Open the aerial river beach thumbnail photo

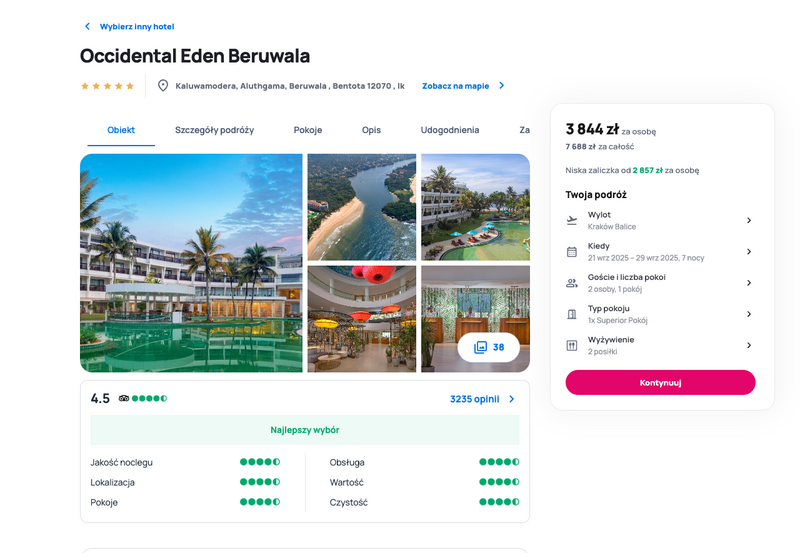click(x=362, y=207)
